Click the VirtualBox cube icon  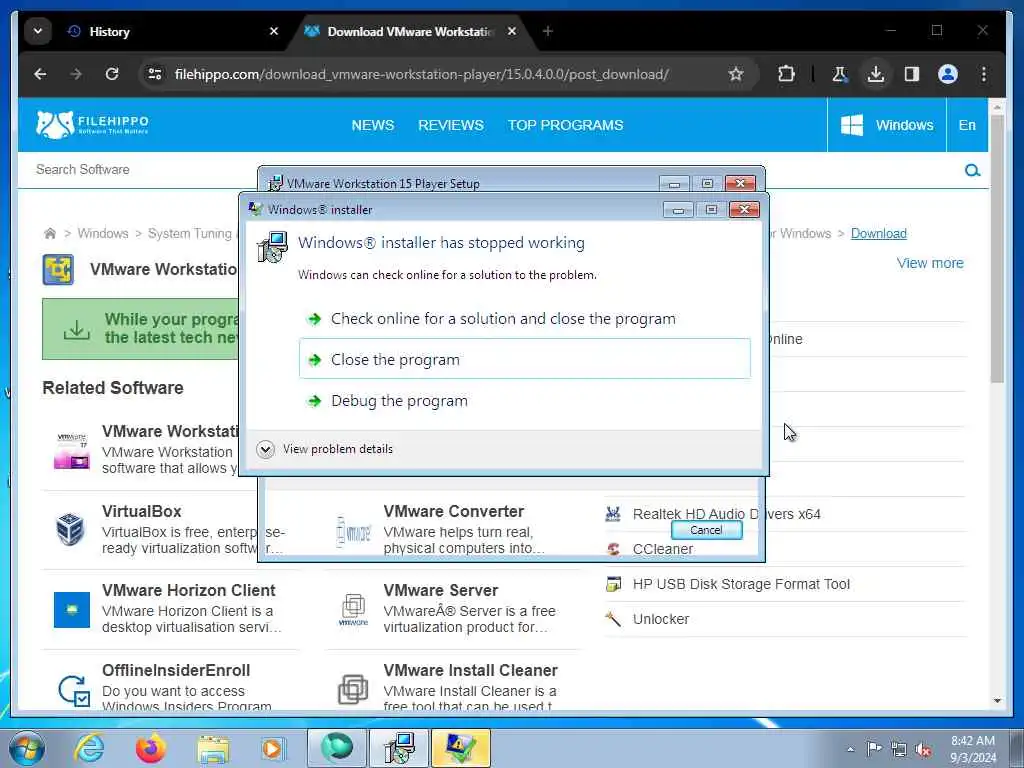tap(71, 528)
